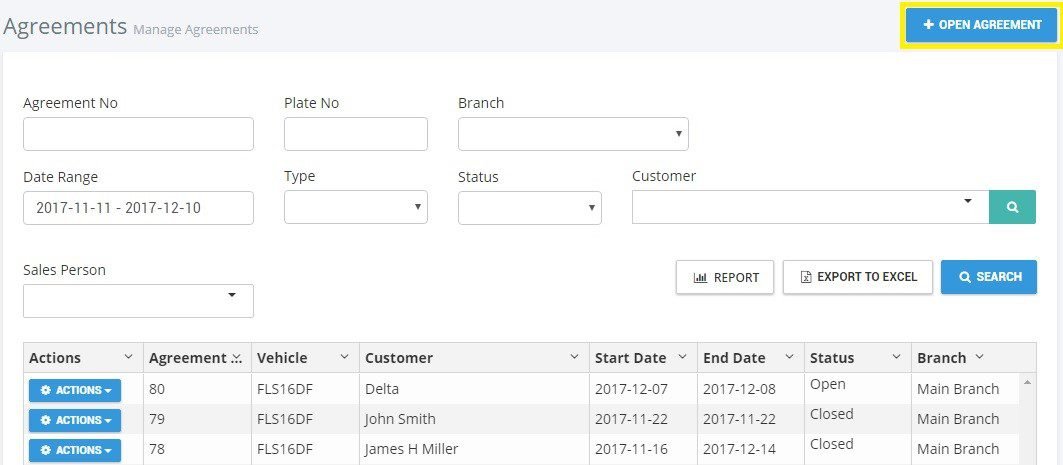Open Customer column header menu chevron
Image resolution: width=1063 pixels, height=465 pixels.
(574, 357)
